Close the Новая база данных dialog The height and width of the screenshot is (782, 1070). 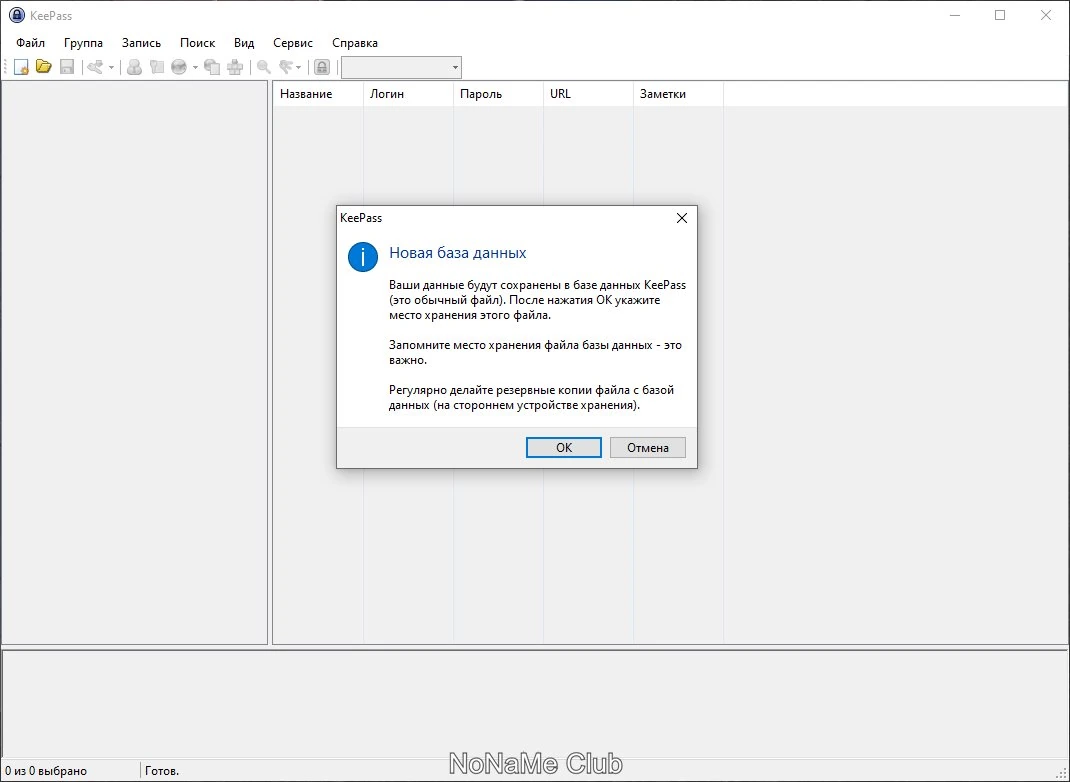681,218
